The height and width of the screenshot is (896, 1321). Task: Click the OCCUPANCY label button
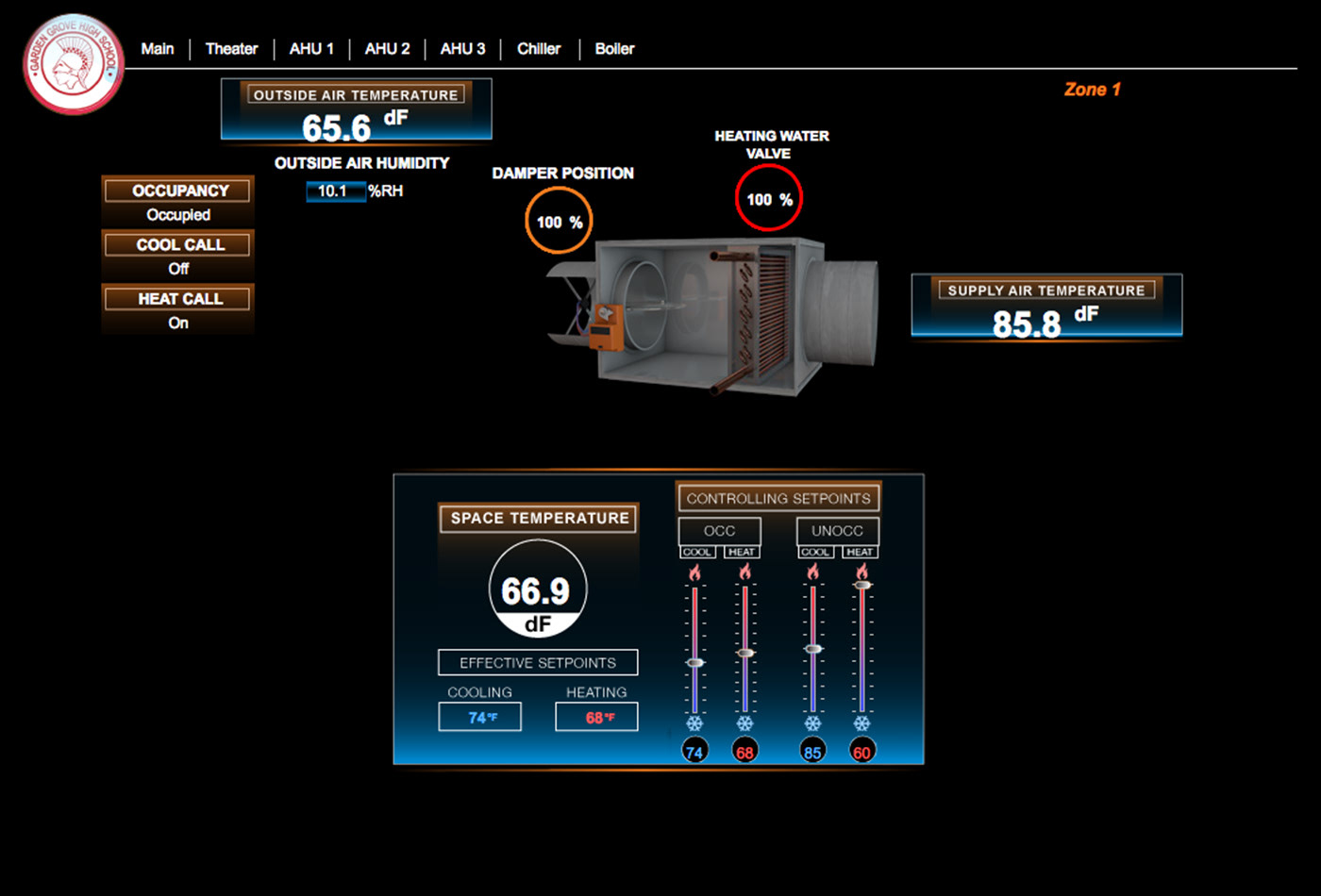point(178,191)
